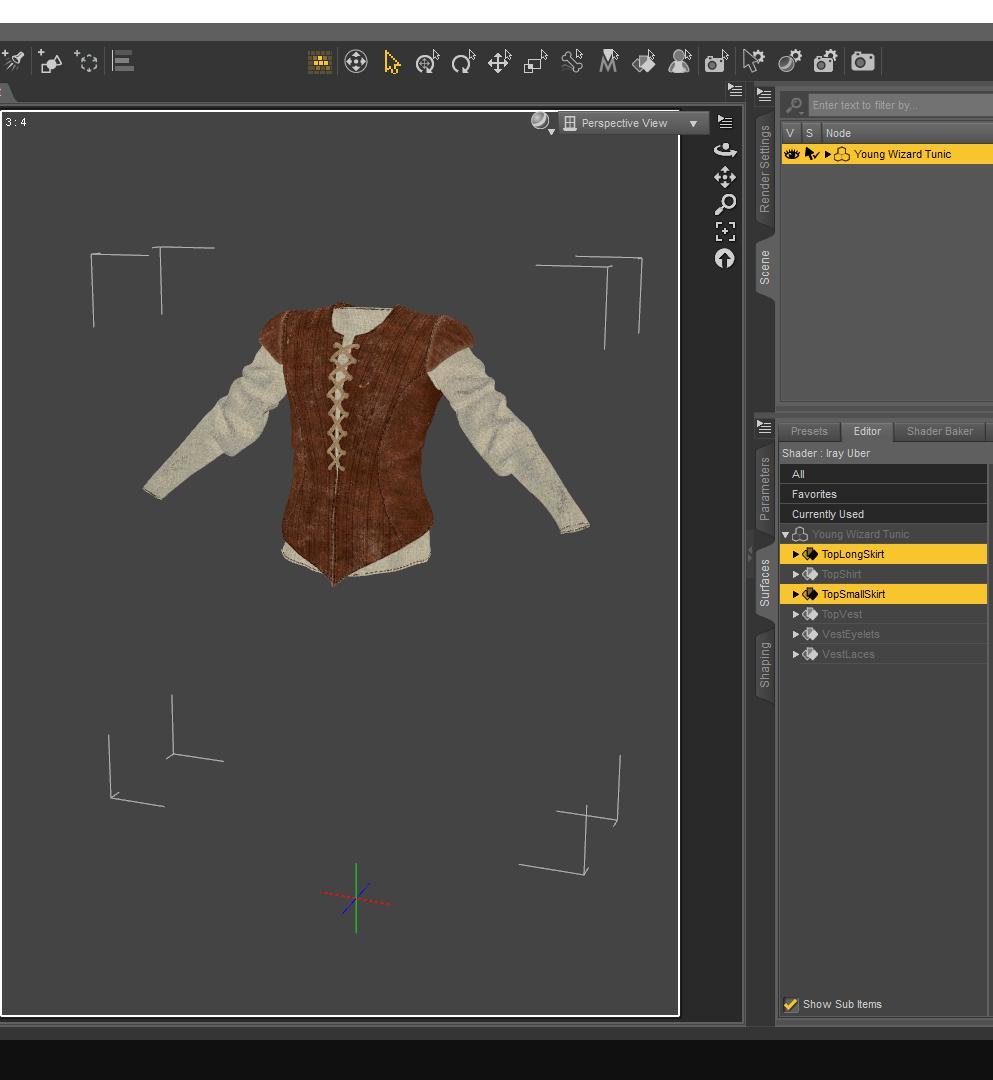Expand the TopShirt surface
Image resolution: width=993 pixels, height=1080 pixels.
795,574
